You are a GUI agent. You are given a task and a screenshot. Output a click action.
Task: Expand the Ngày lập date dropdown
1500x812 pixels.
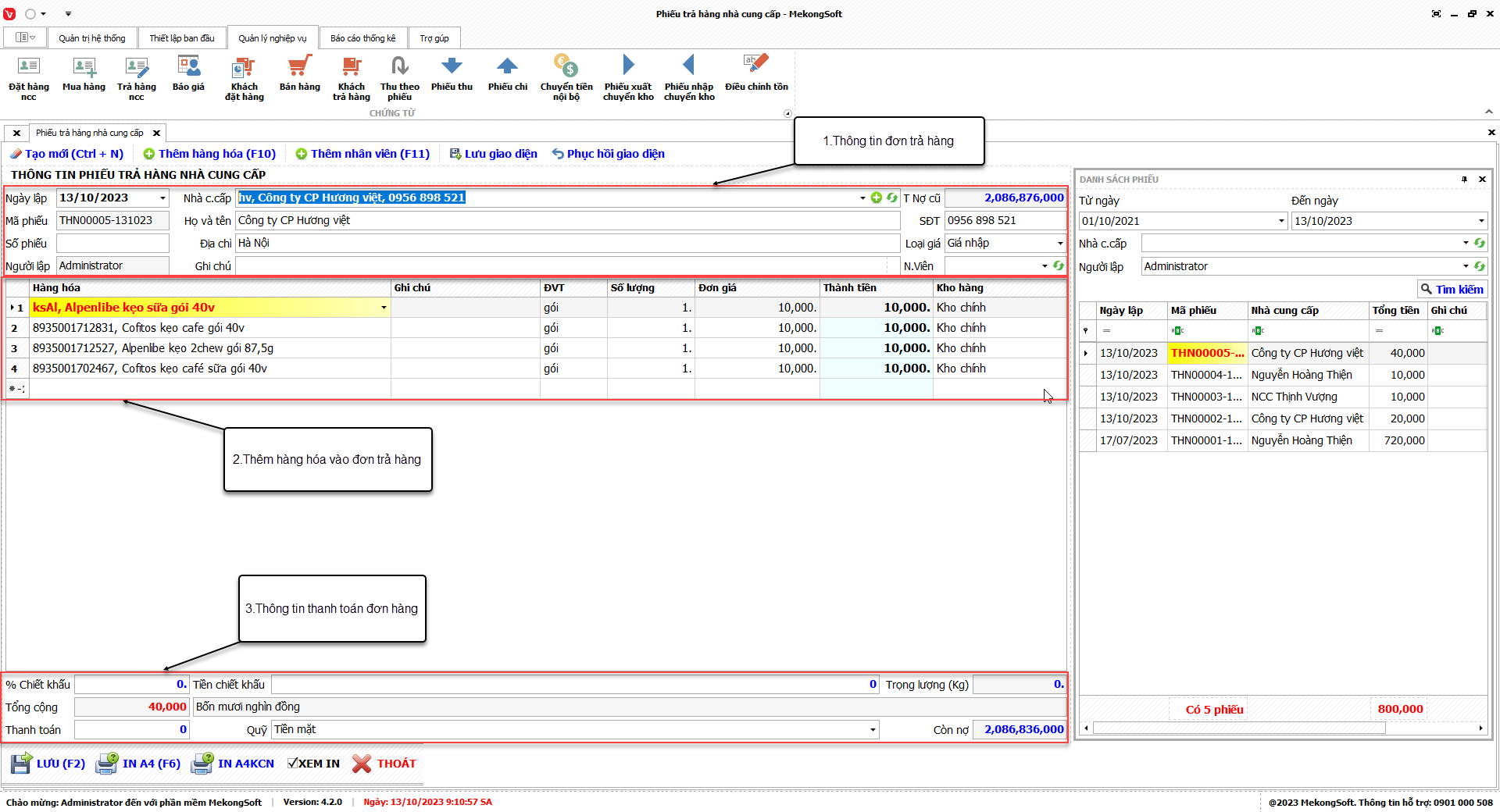click(x=162, y=198)
